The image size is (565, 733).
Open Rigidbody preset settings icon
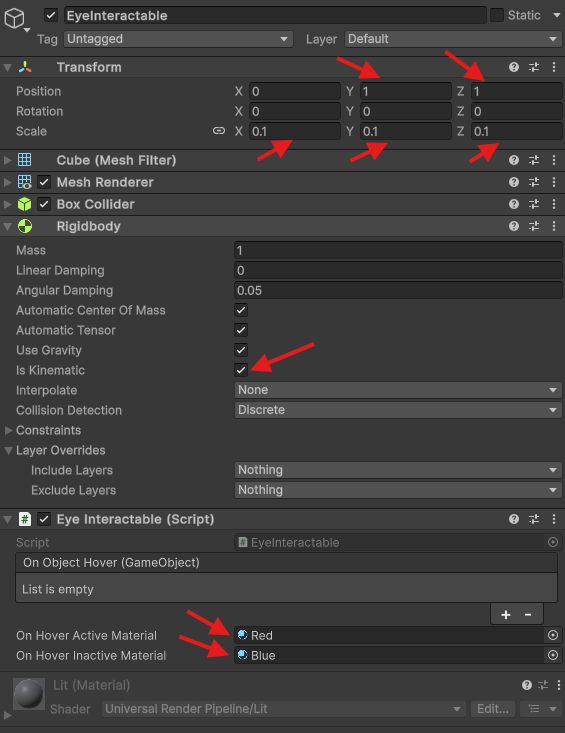[534, 226]
